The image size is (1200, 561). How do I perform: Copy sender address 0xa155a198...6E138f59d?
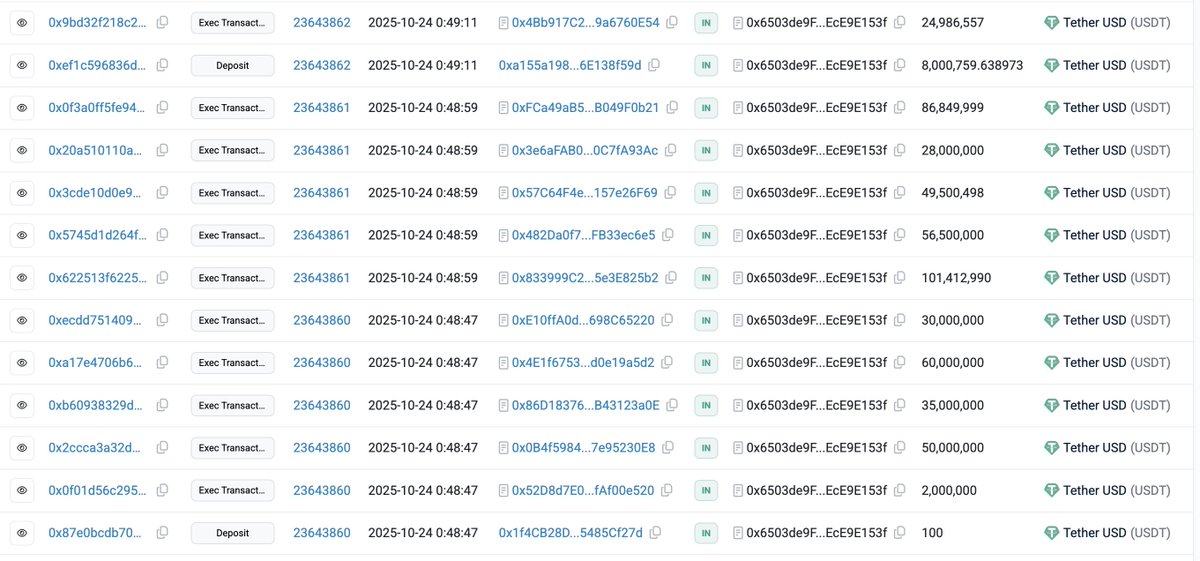654,65
